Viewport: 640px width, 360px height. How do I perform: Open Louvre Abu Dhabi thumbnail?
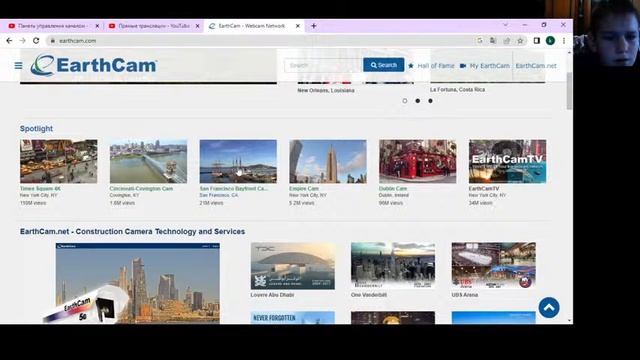tap(293, 266)
